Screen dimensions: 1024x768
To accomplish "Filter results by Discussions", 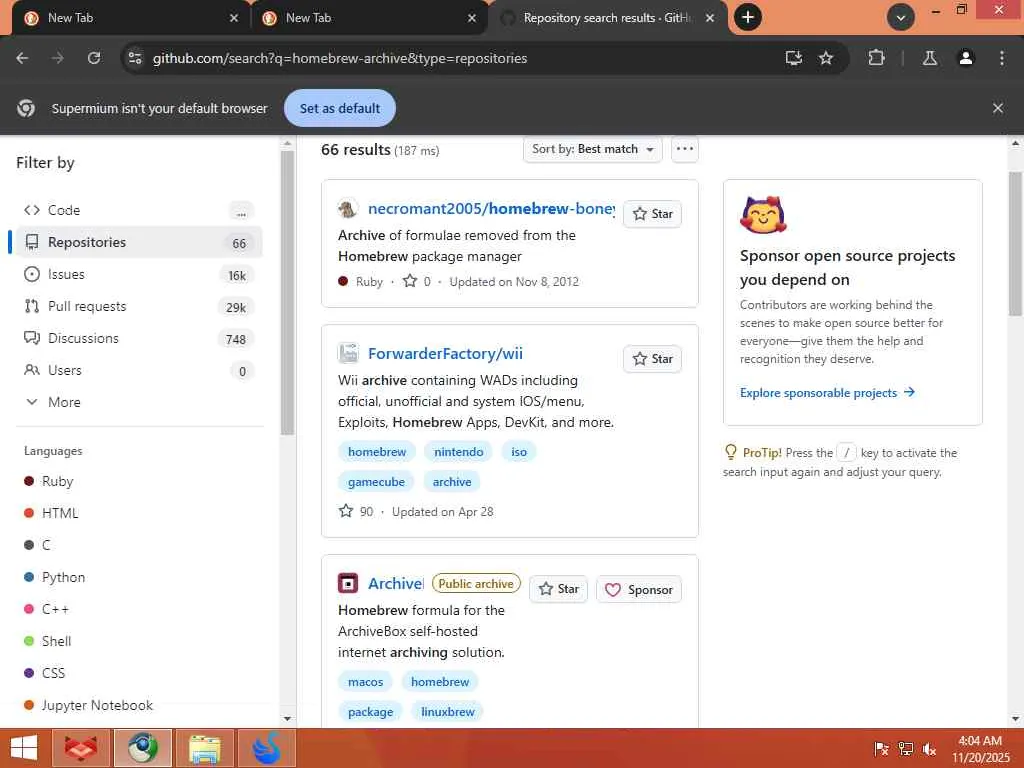I will 138,338.
